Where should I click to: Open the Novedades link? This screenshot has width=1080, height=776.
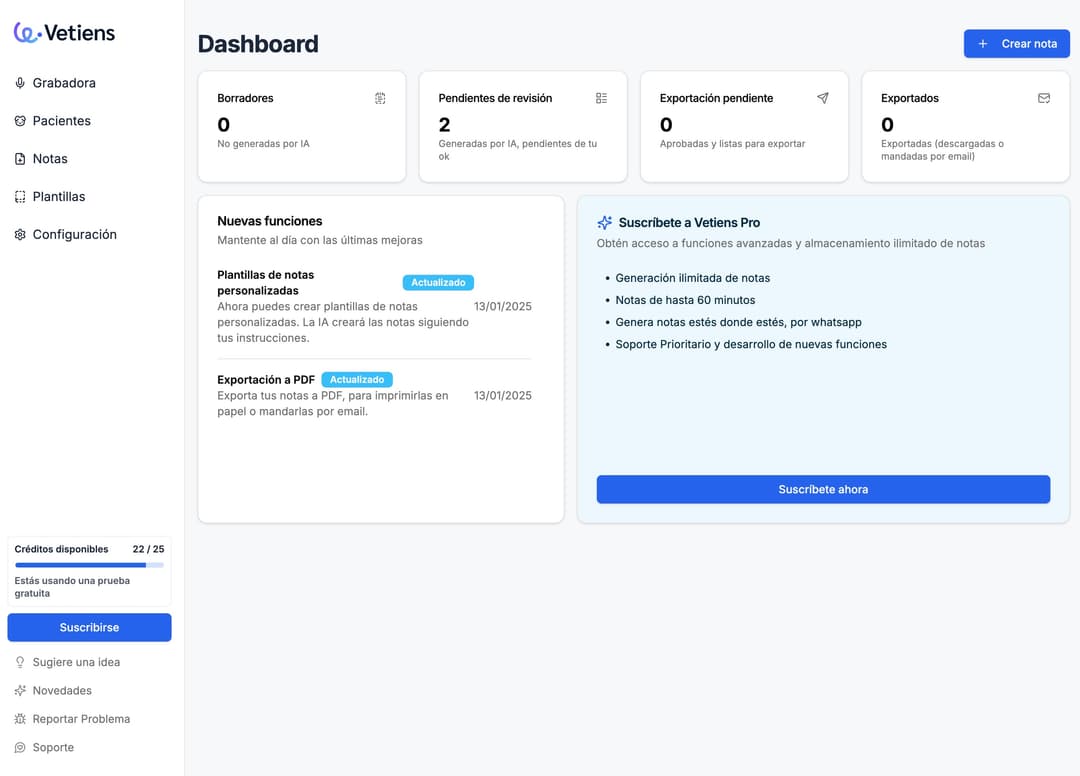point(61,691)
